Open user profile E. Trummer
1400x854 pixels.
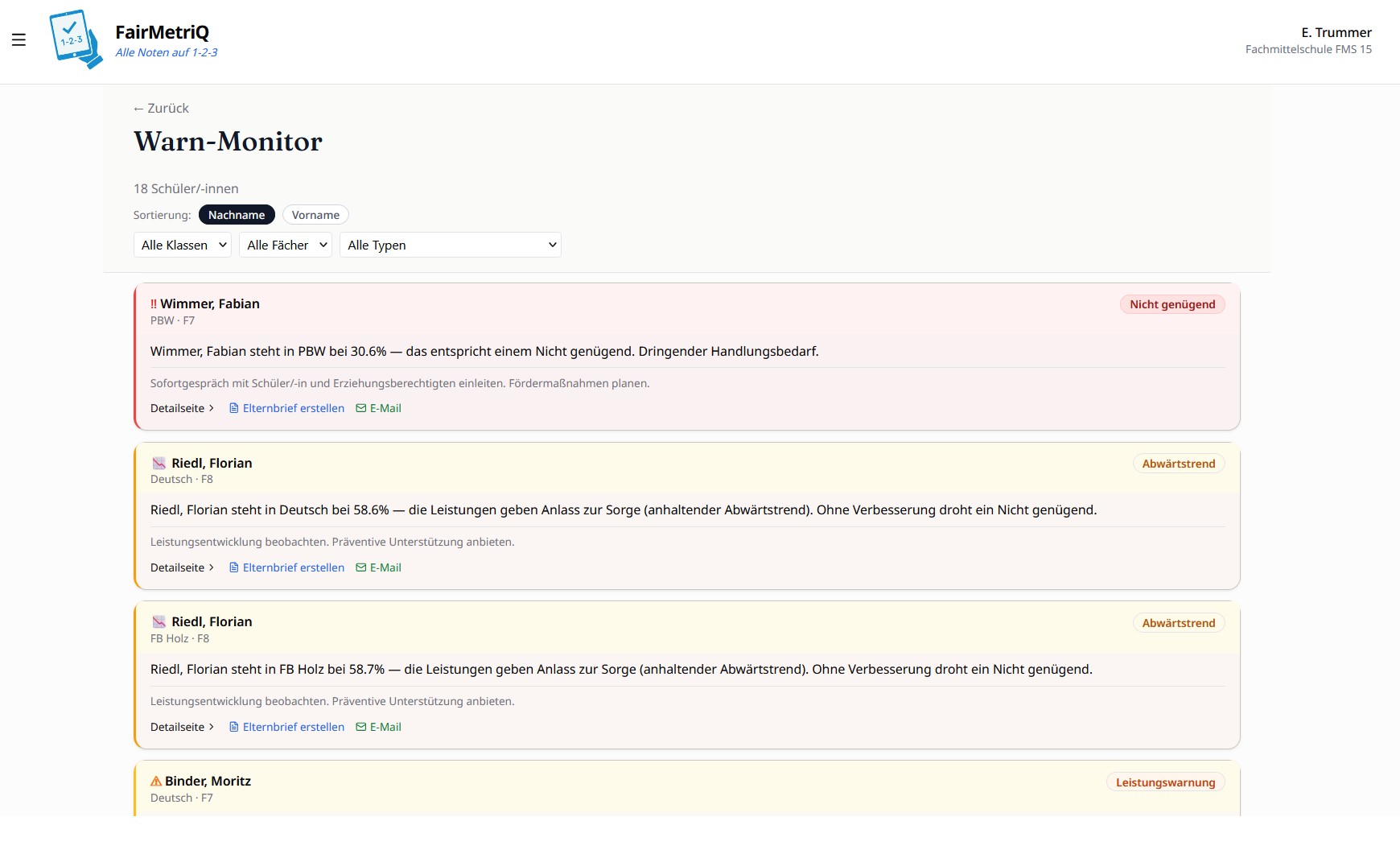[x=1336, y=32]
